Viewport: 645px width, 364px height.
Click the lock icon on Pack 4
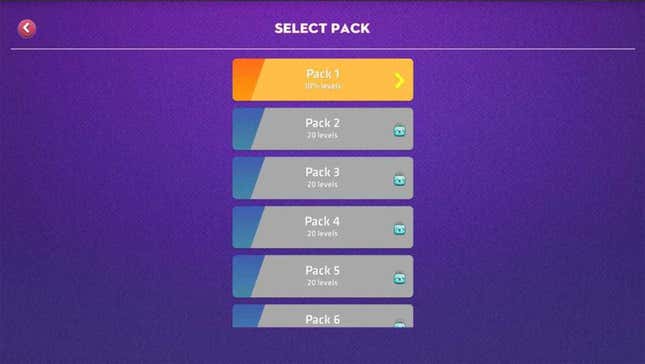399,229
